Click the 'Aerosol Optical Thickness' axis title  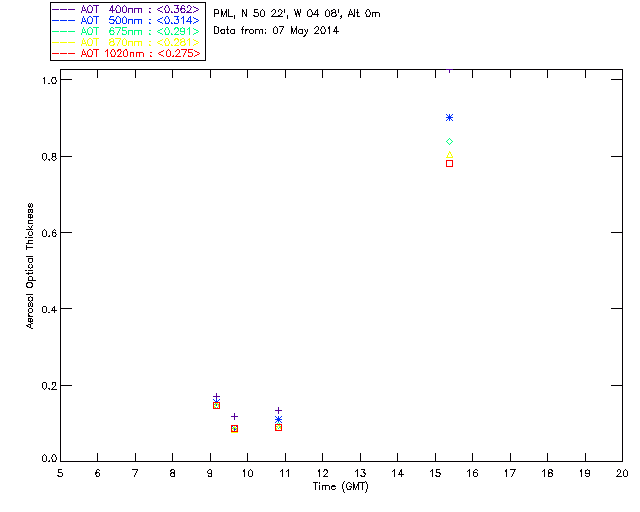[30, 266]
